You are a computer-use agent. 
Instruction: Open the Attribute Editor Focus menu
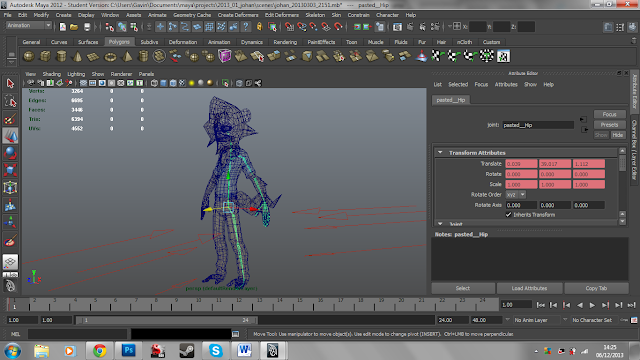(481, 84)
